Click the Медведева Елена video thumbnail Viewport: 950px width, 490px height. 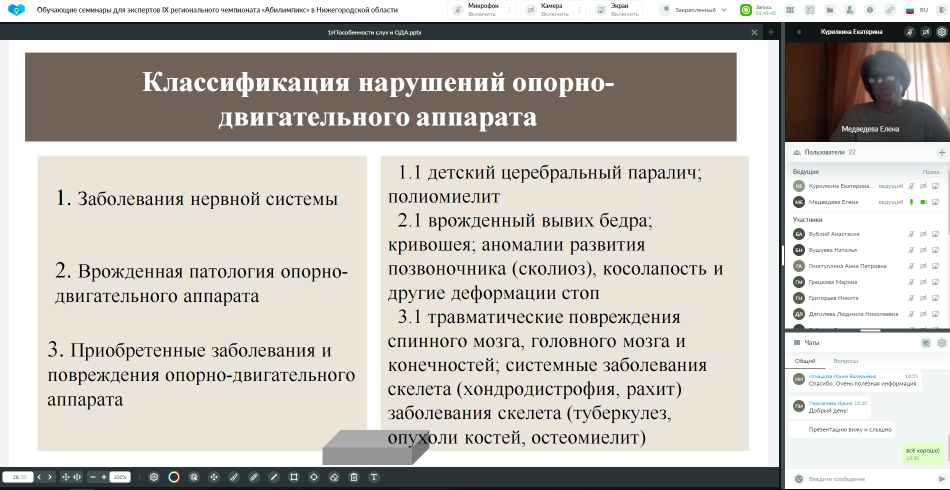point(867,91)
